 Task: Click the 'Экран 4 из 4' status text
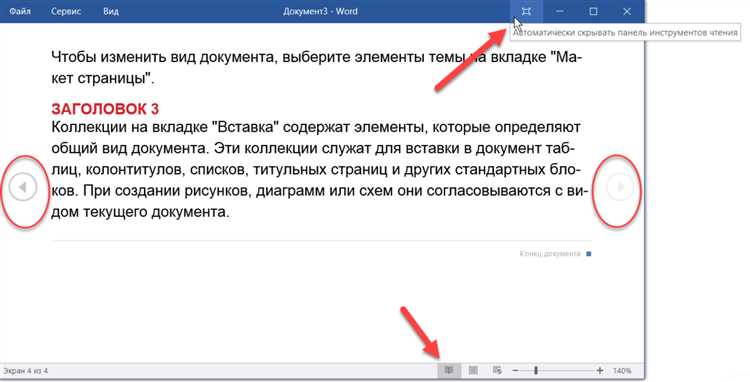click(25, 371)
